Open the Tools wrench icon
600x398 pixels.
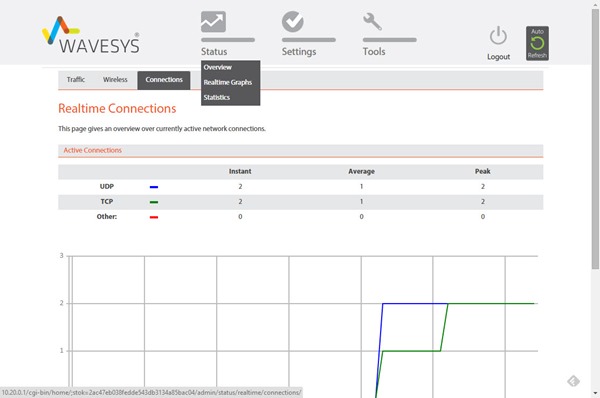(372, 21)
